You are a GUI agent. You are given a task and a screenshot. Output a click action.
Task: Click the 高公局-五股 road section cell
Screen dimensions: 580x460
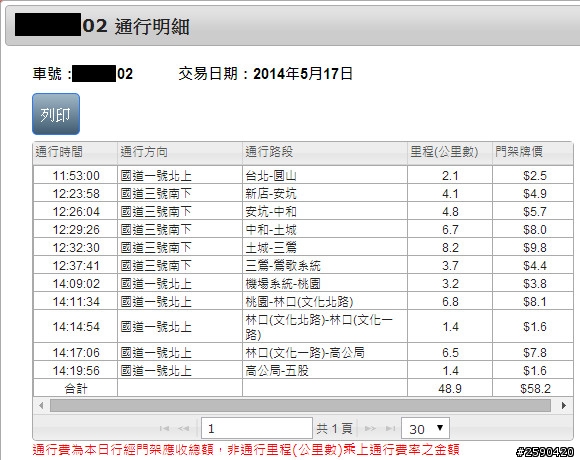[325, 371]
